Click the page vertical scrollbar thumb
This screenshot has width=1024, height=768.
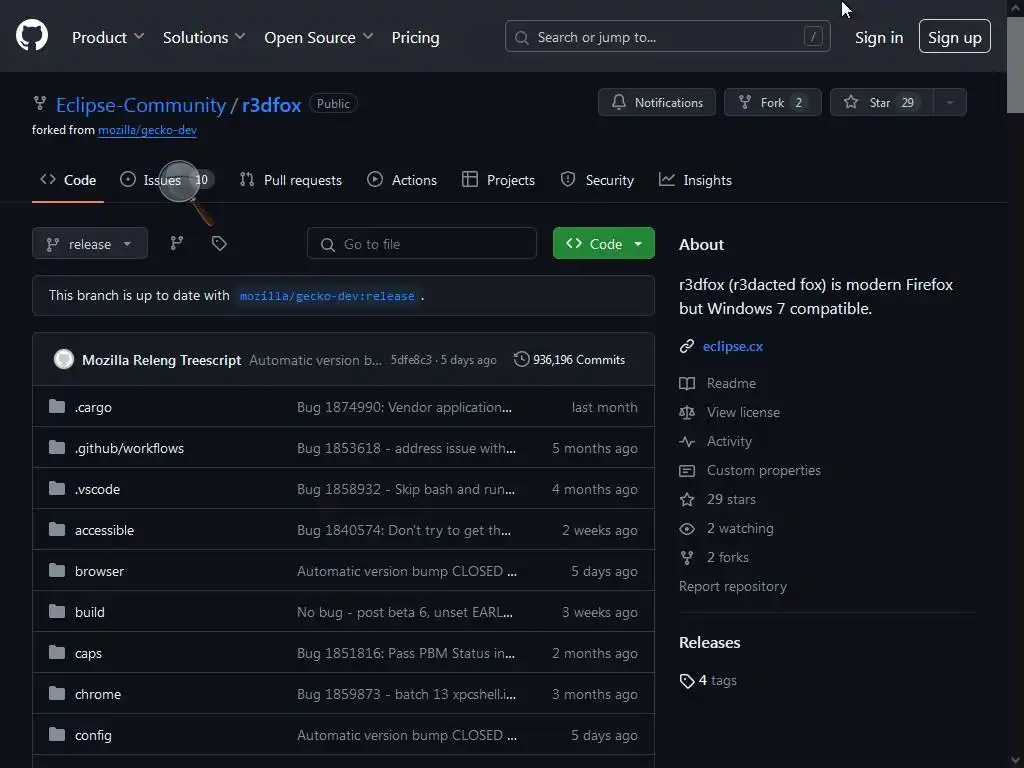tap(1015, 63)
